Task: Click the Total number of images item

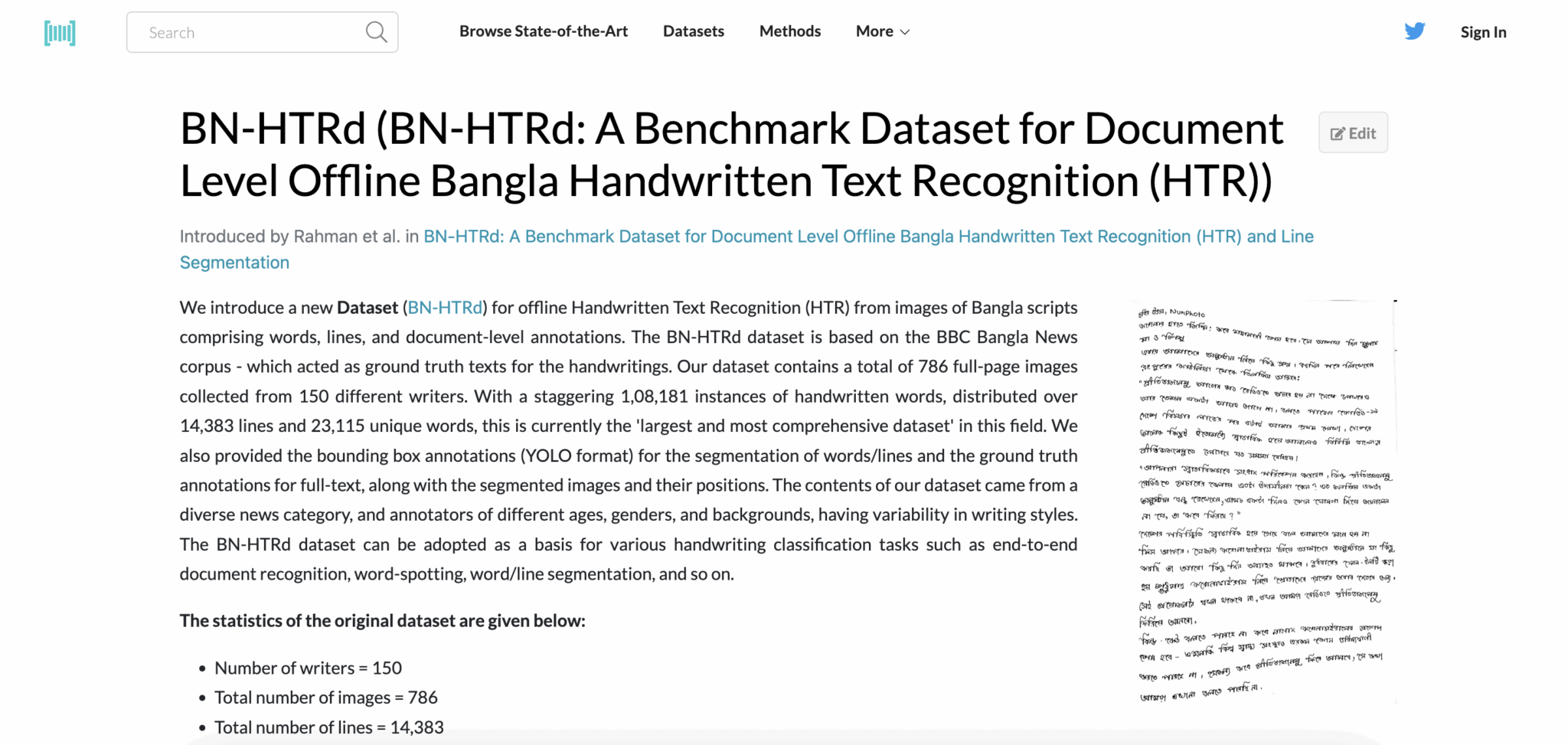Action: coord(325,698)
